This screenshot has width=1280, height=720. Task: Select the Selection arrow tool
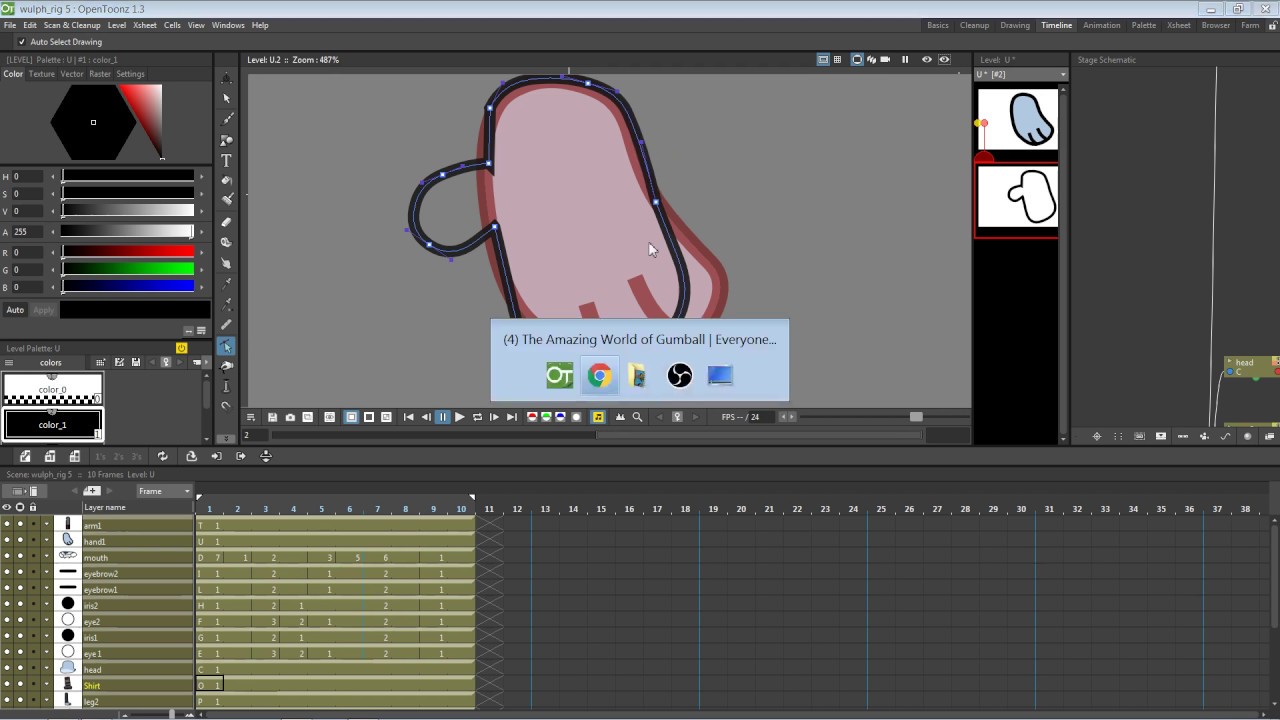[226, 98]
